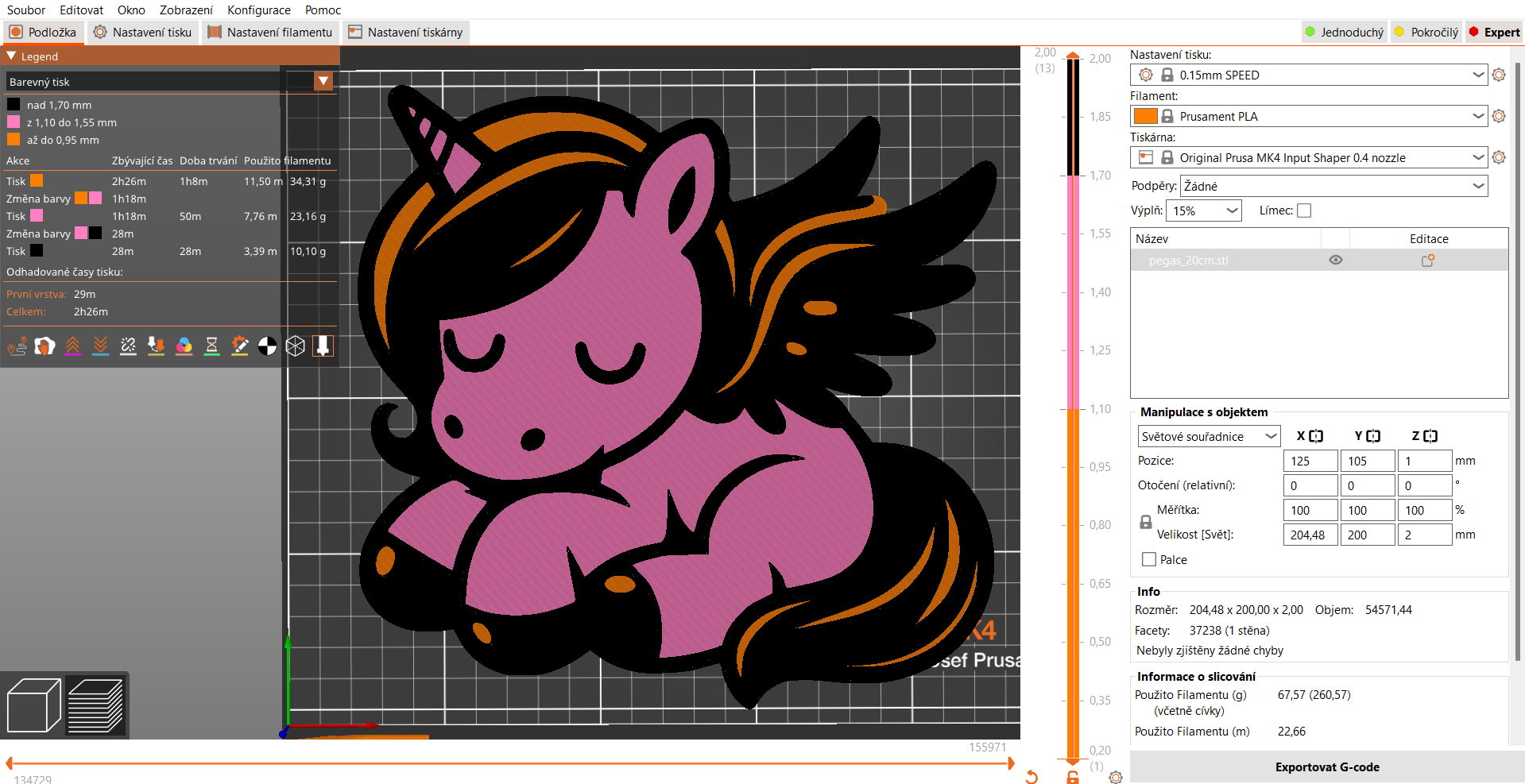
Task: Switch to Nastavení tisku tab
Action: (x=143, y=32)
